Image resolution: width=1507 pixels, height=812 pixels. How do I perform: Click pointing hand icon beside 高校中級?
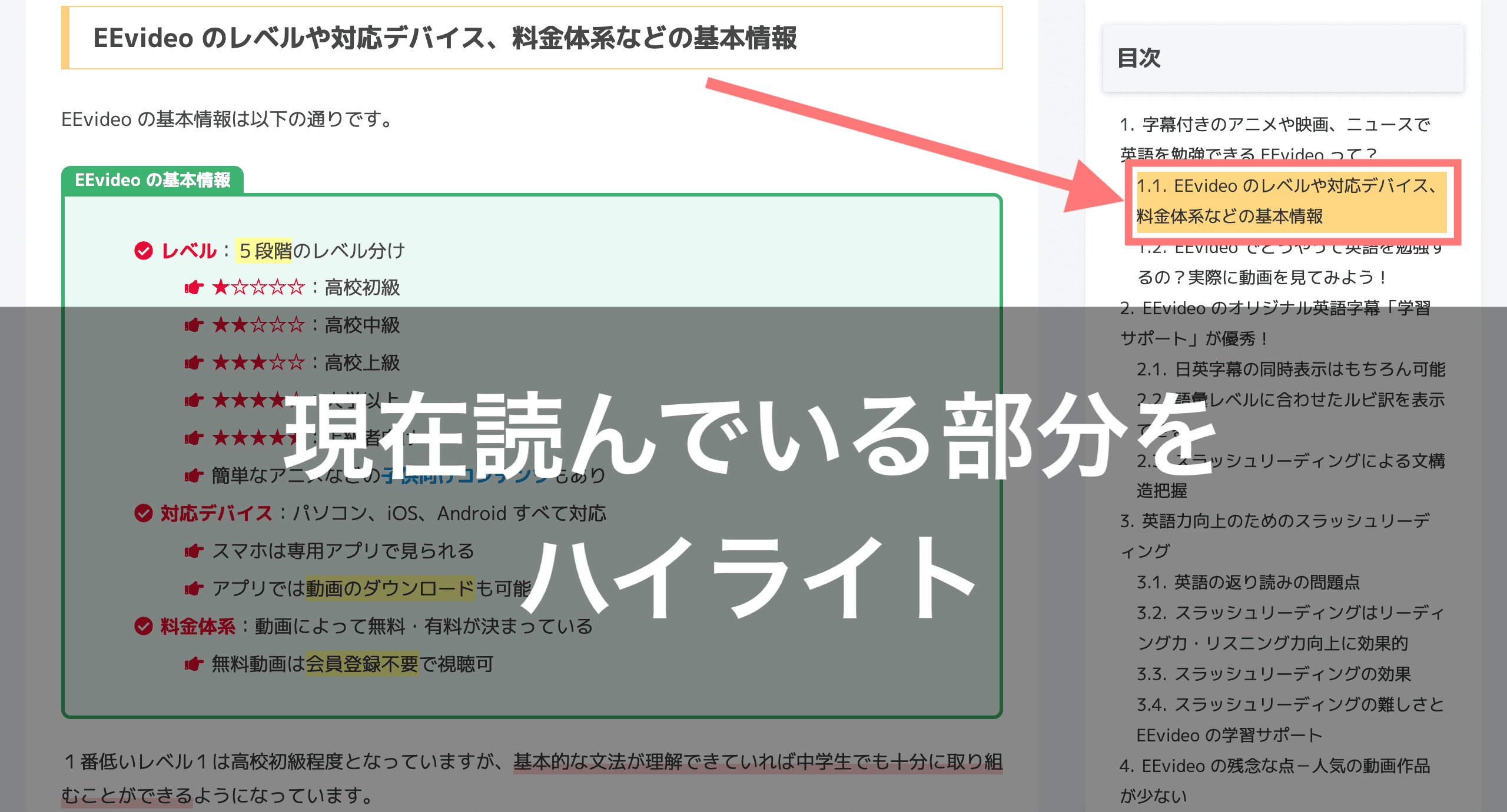194,325
